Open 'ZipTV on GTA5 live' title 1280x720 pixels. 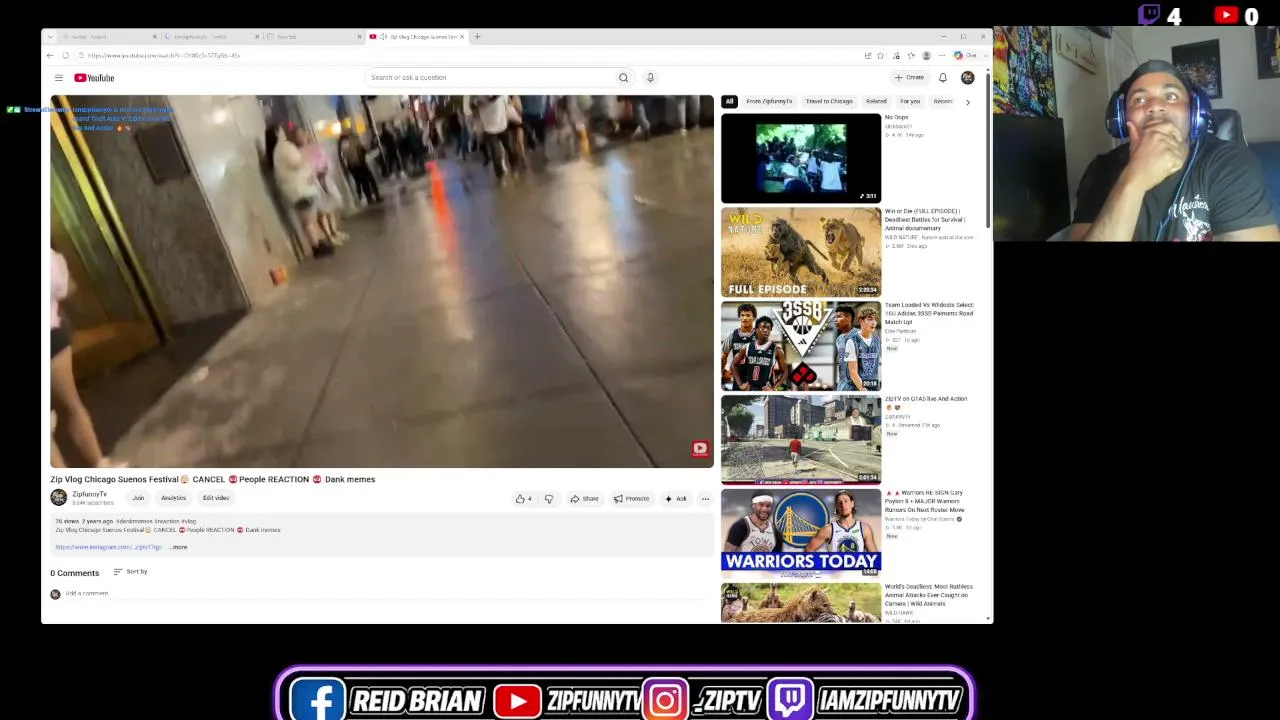tap(926, 403)
